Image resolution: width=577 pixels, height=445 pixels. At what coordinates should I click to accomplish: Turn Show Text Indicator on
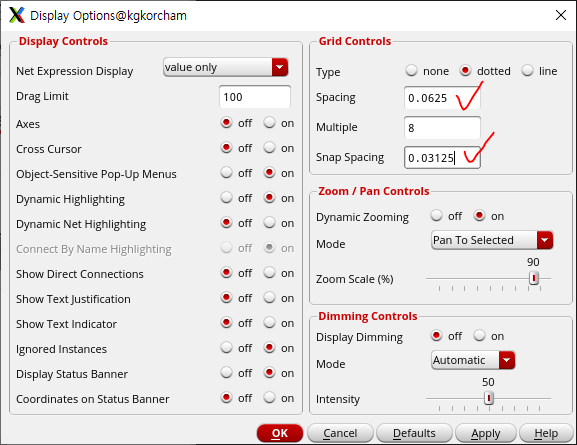tap(269, 323)
